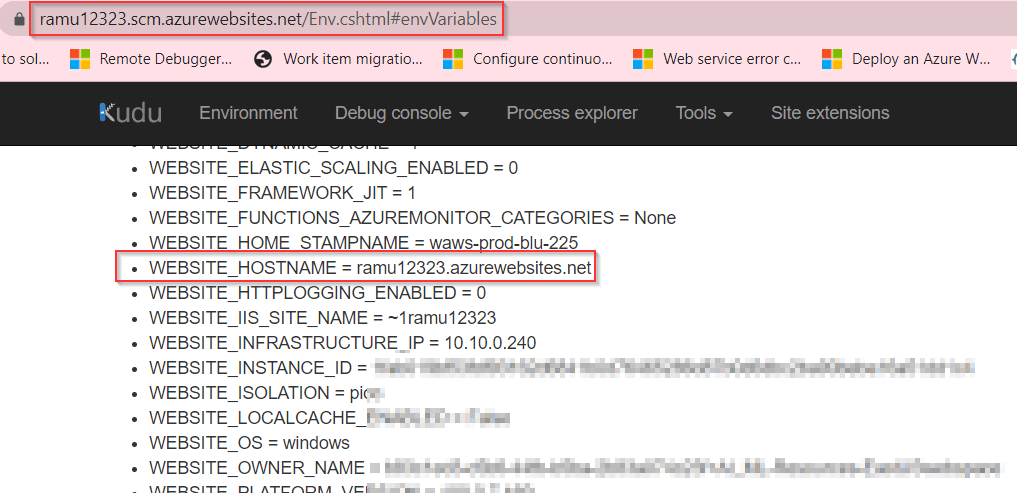Viewport: 1017px width, 493px height.
Task: Open the Configure continuous bookmark
Action: 542,59
